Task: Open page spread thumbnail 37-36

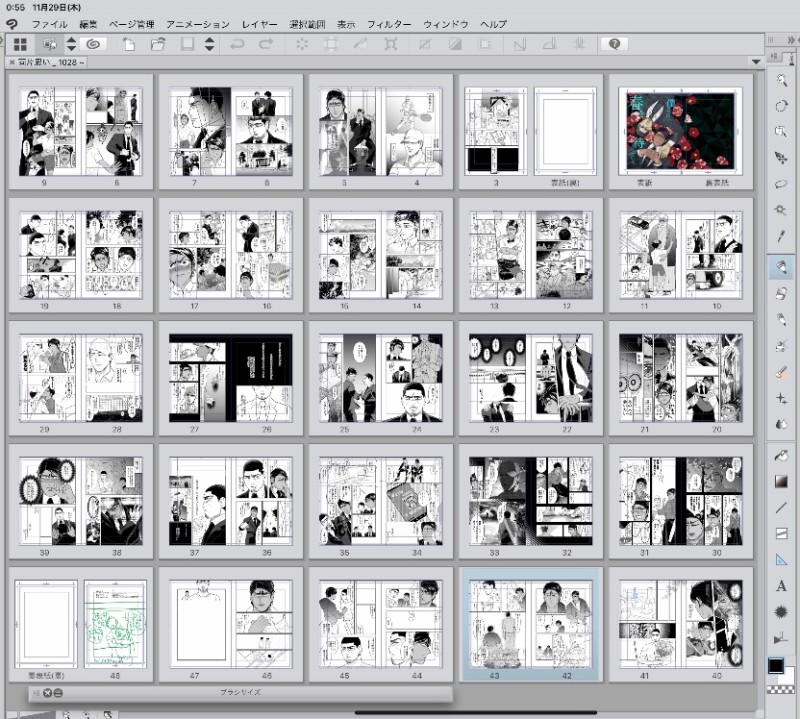Action: click(231, 501)
